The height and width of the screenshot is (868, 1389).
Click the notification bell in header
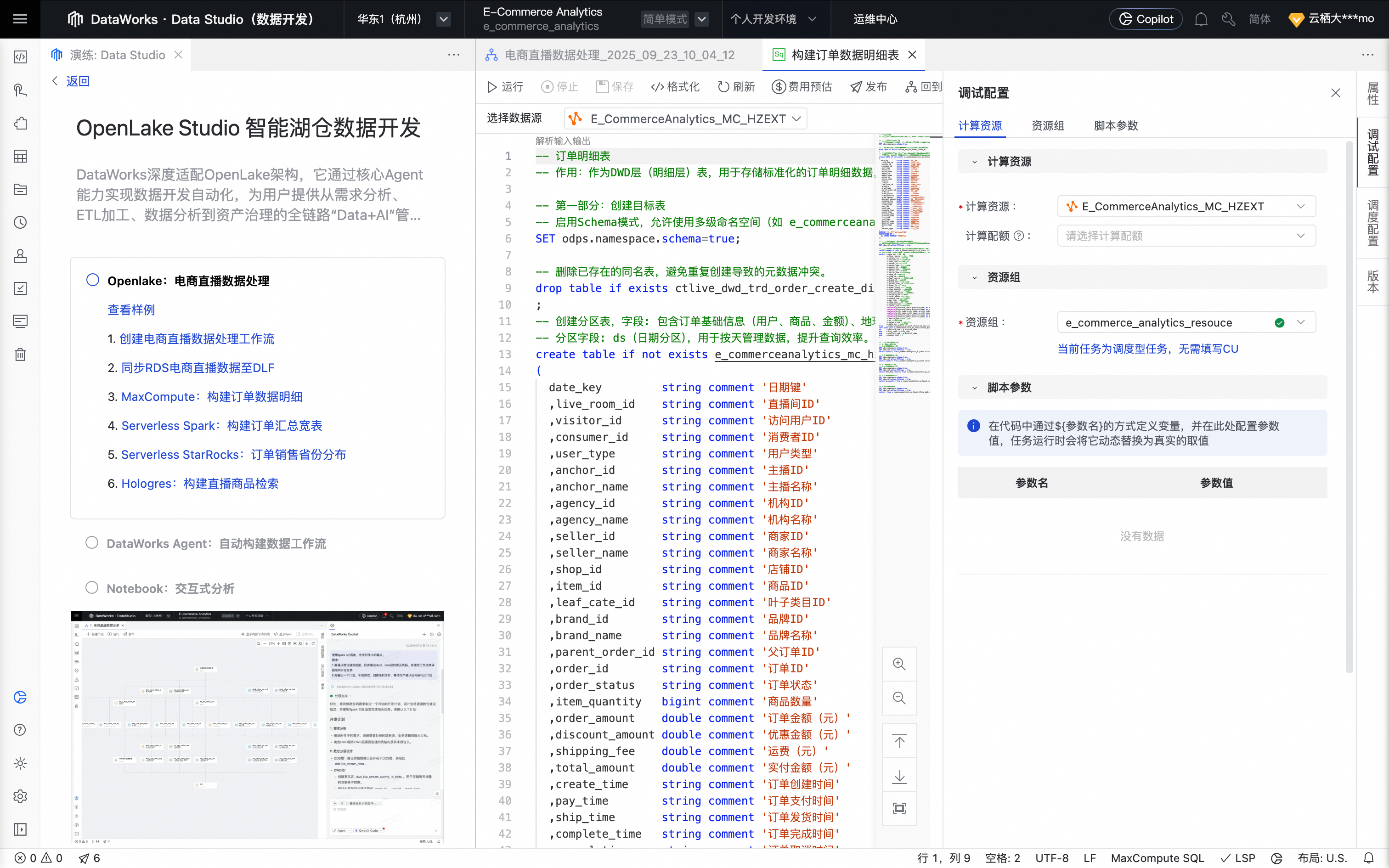tap(1201, 19)
